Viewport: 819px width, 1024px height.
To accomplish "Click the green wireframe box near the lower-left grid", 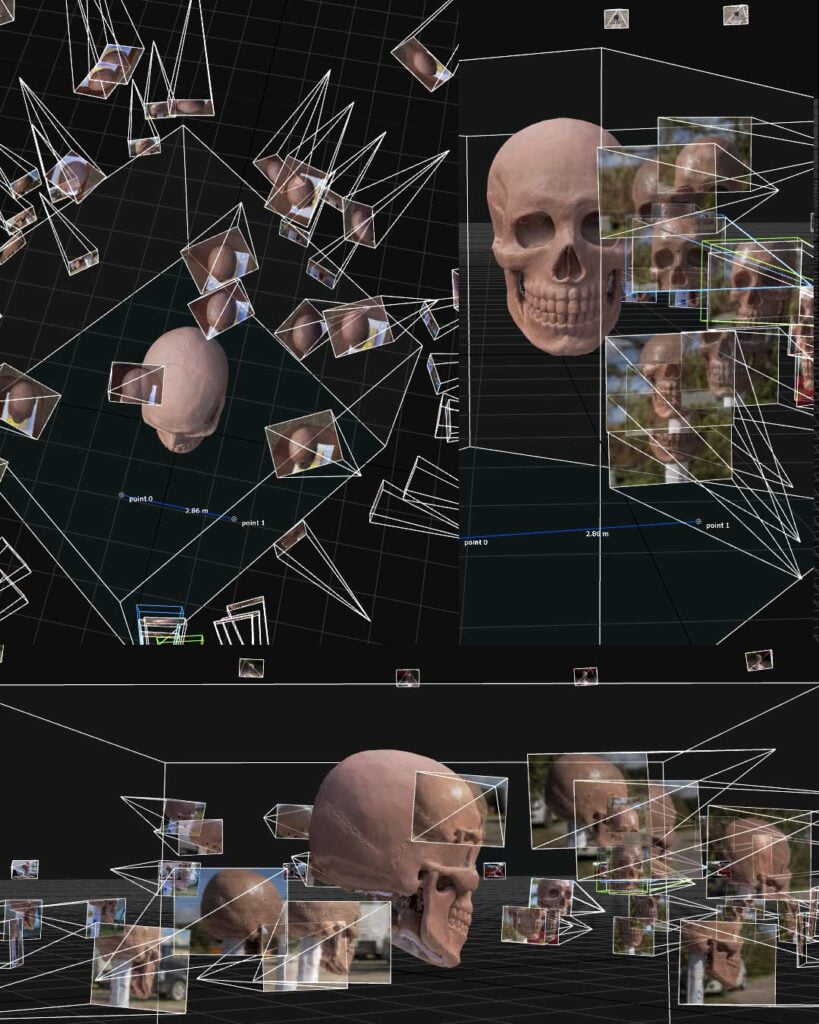I will pos(179,638).
